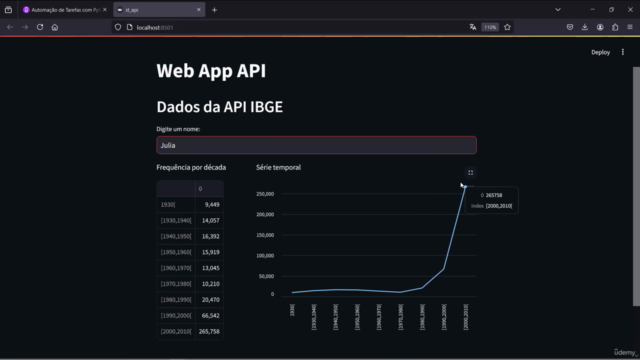Expand the chart with fullscreen icon

point(470,173)
